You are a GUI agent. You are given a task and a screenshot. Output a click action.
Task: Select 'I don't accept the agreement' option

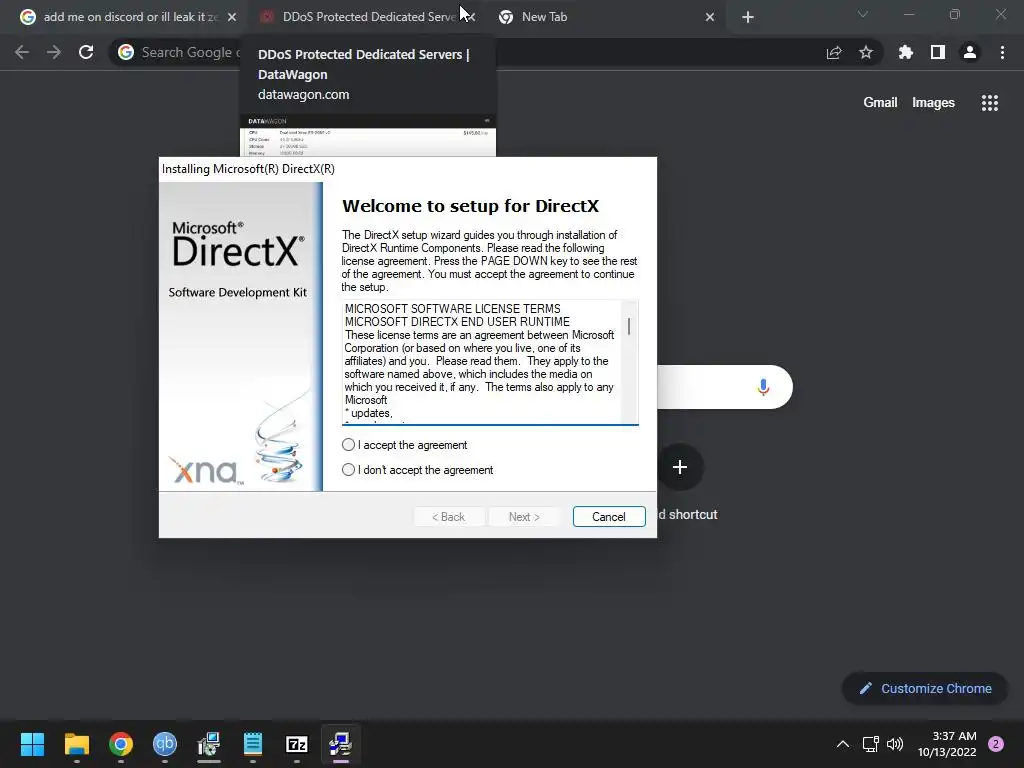(348, 470)
